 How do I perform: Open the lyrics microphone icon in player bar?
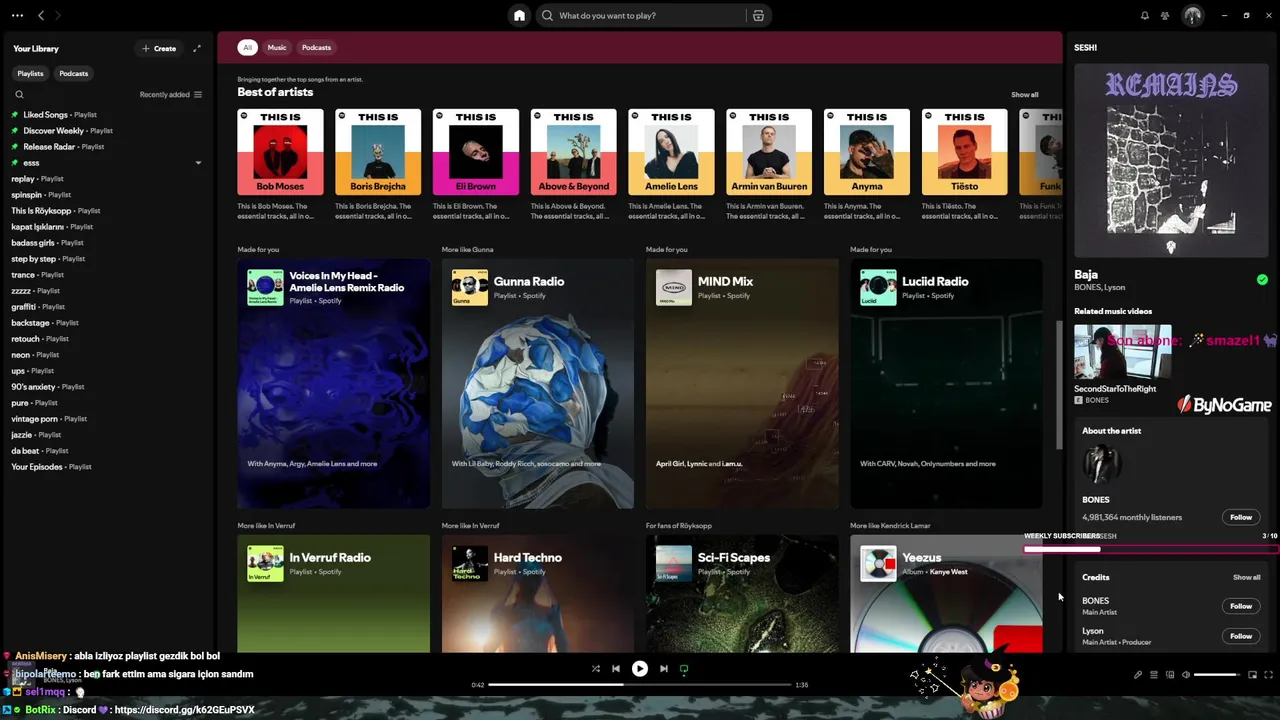point(1138,675)
